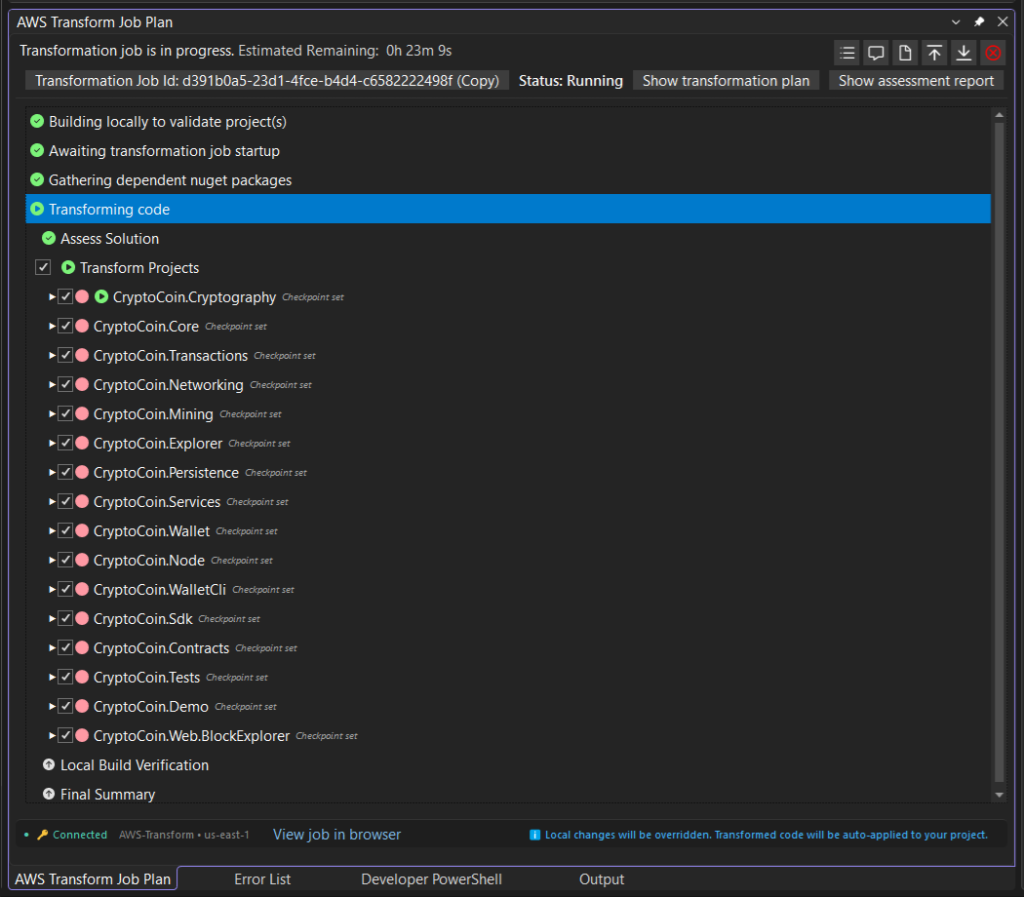Toggle the CryptoCoin.Web.BlockExplorer checkbox
The width and height of the screenshot is (1024, 897).
[65, 735]
